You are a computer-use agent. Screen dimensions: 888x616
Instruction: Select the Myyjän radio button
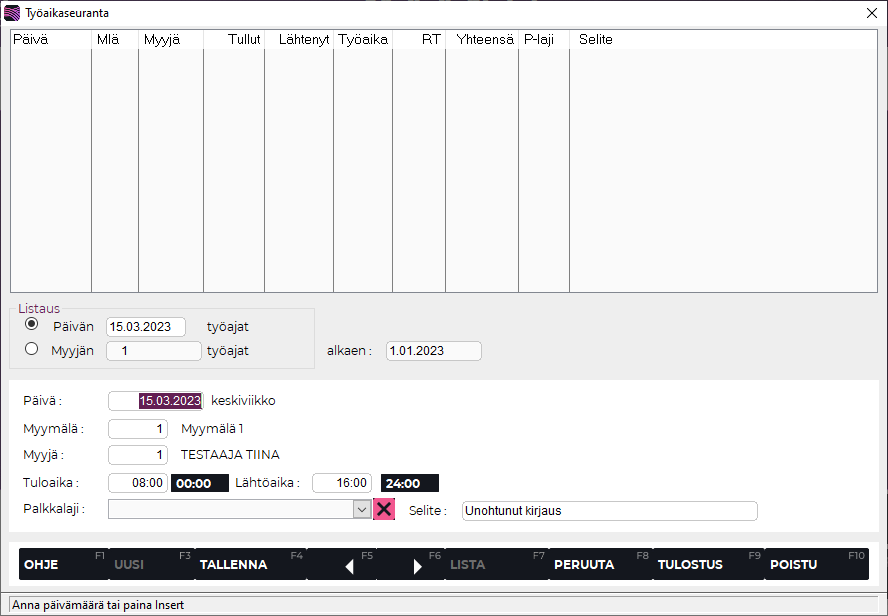pos(32,349)
